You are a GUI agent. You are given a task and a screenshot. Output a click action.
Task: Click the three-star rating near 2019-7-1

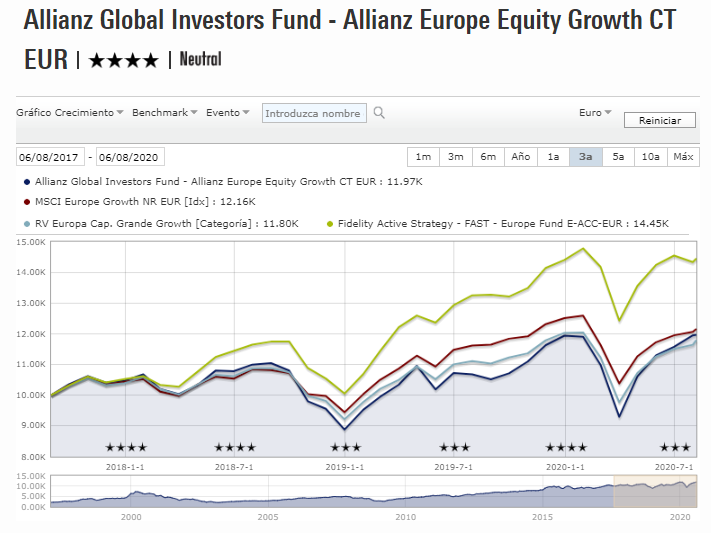454,447
